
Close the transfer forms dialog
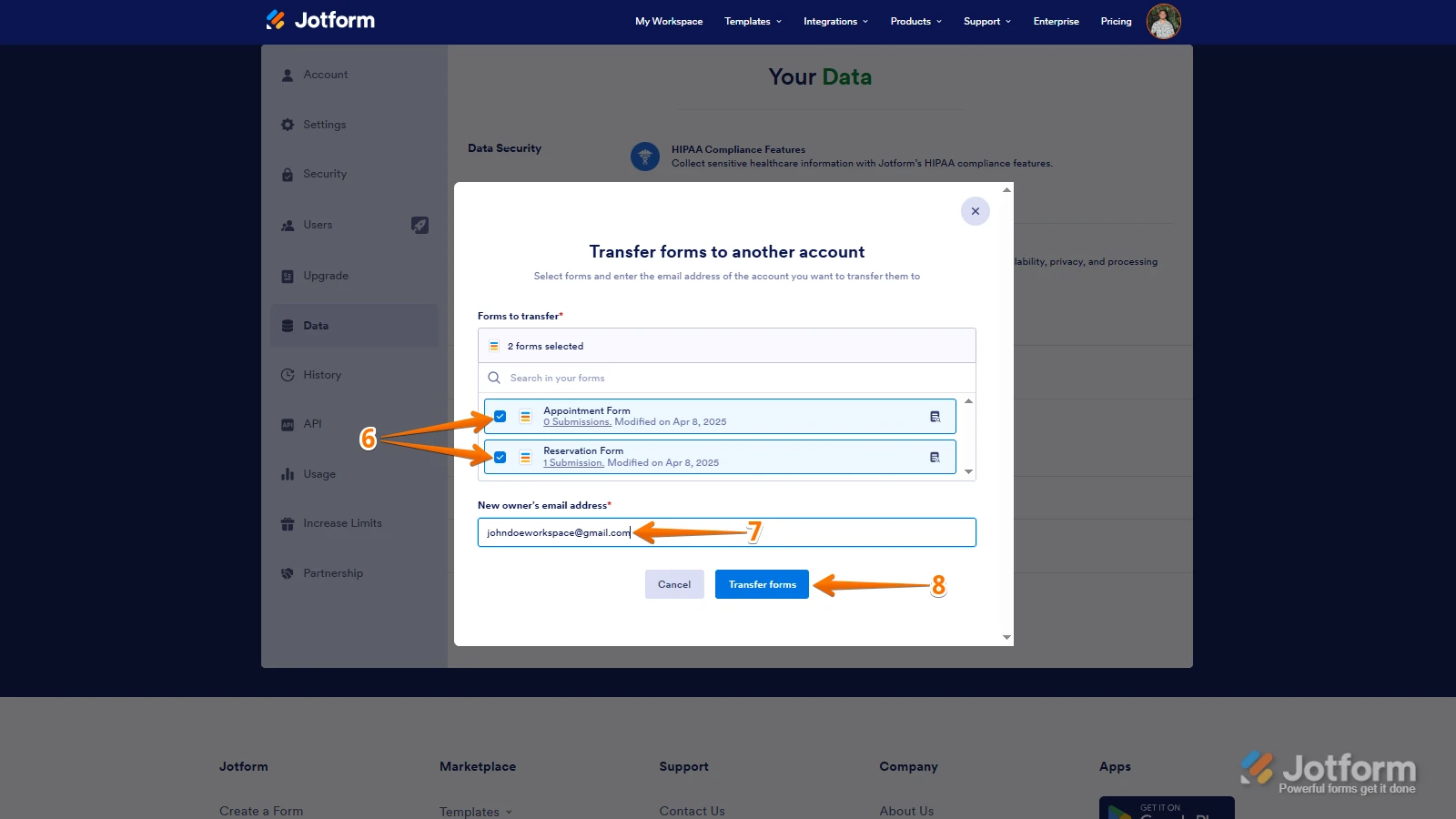click(975, 211)
